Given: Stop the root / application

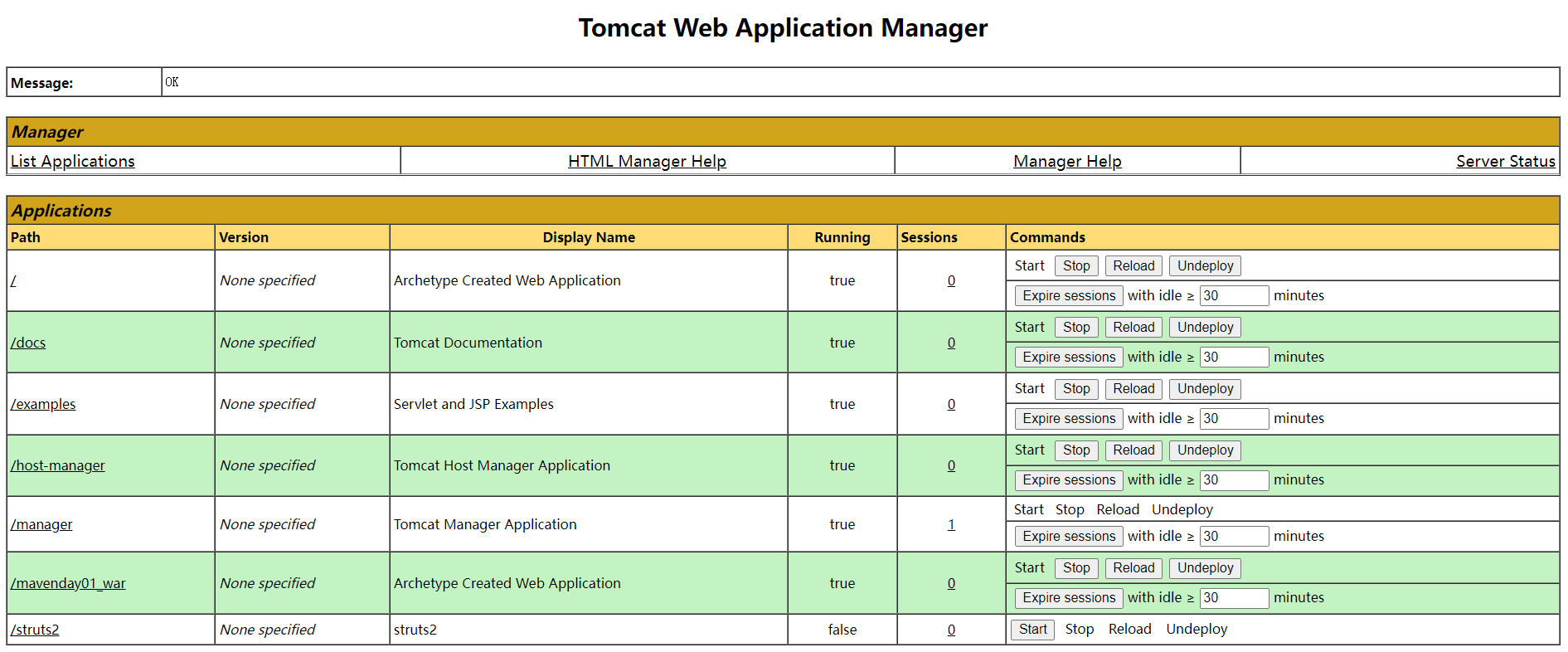Looking at the screenshot, I should [1076, 265].
